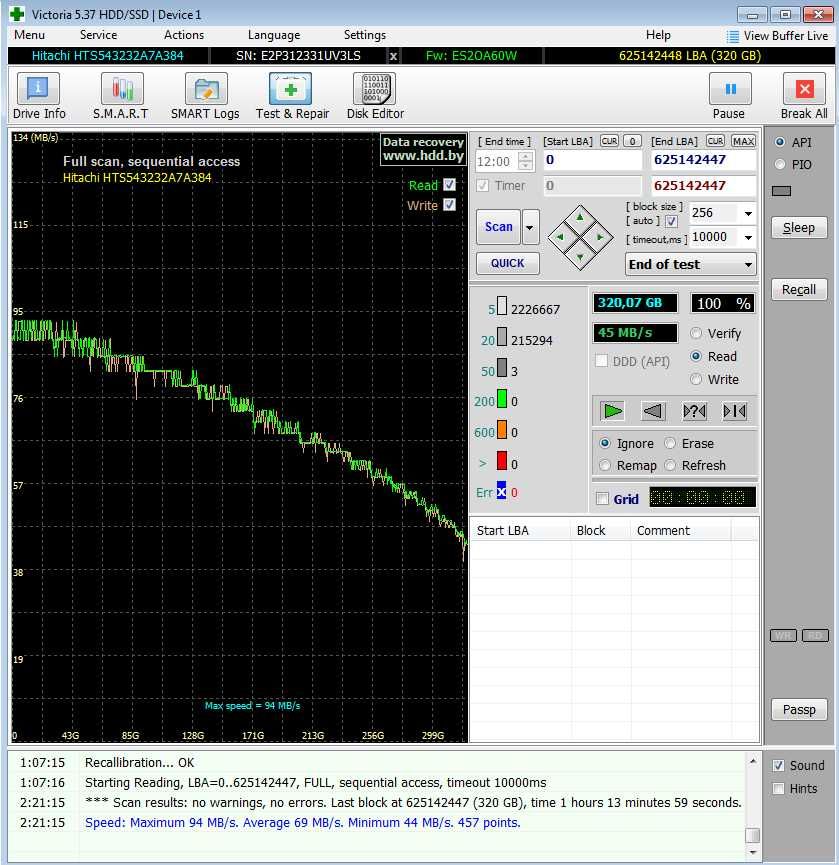839x865 pixels.
Task: Click the CUR button for End LBA
Action: tap(715, 141)
